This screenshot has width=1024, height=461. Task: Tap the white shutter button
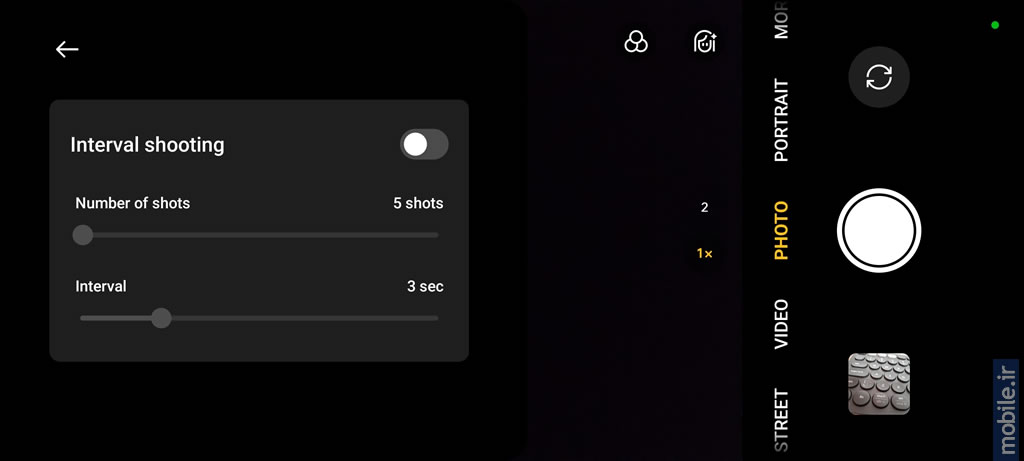(878, 230)
